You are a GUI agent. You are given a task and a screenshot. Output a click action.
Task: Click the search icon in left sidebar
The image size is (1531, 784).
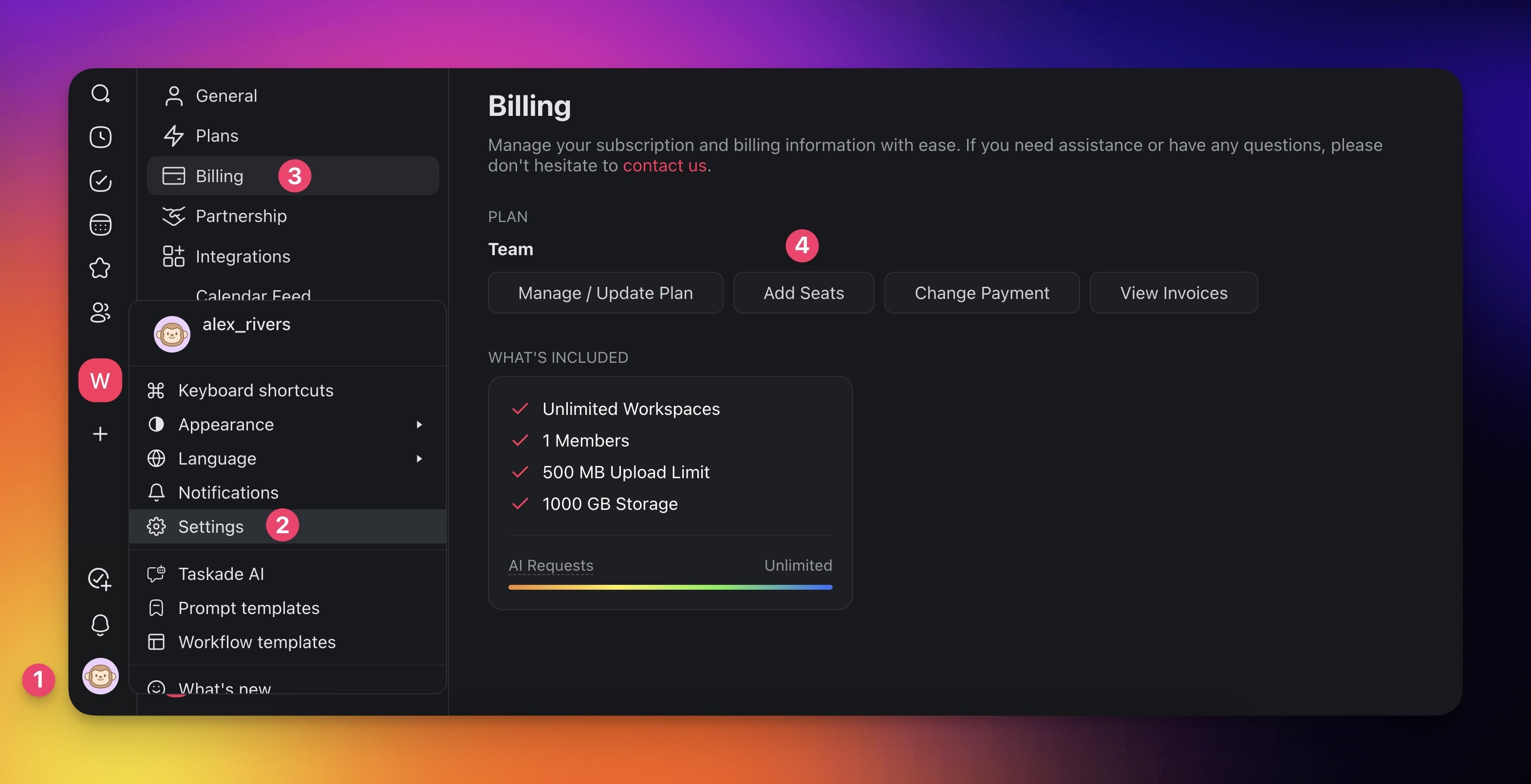tap(100, 93)
